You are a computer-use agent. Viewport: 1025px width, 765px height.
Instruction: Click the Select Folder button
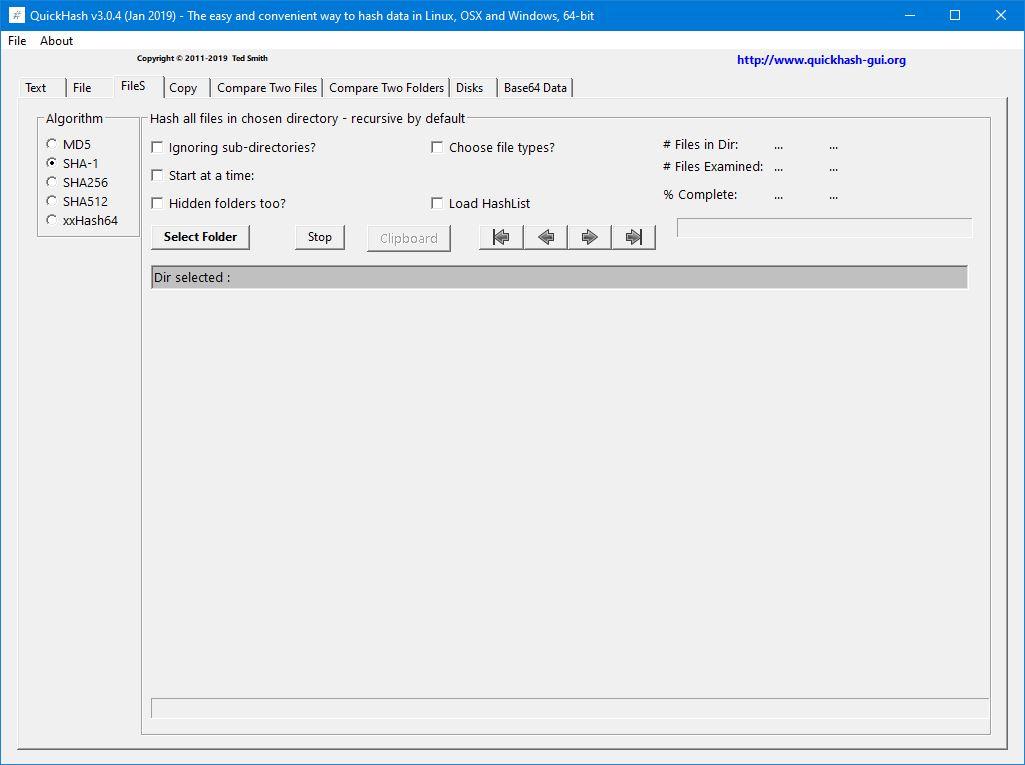tap(200, 237)
